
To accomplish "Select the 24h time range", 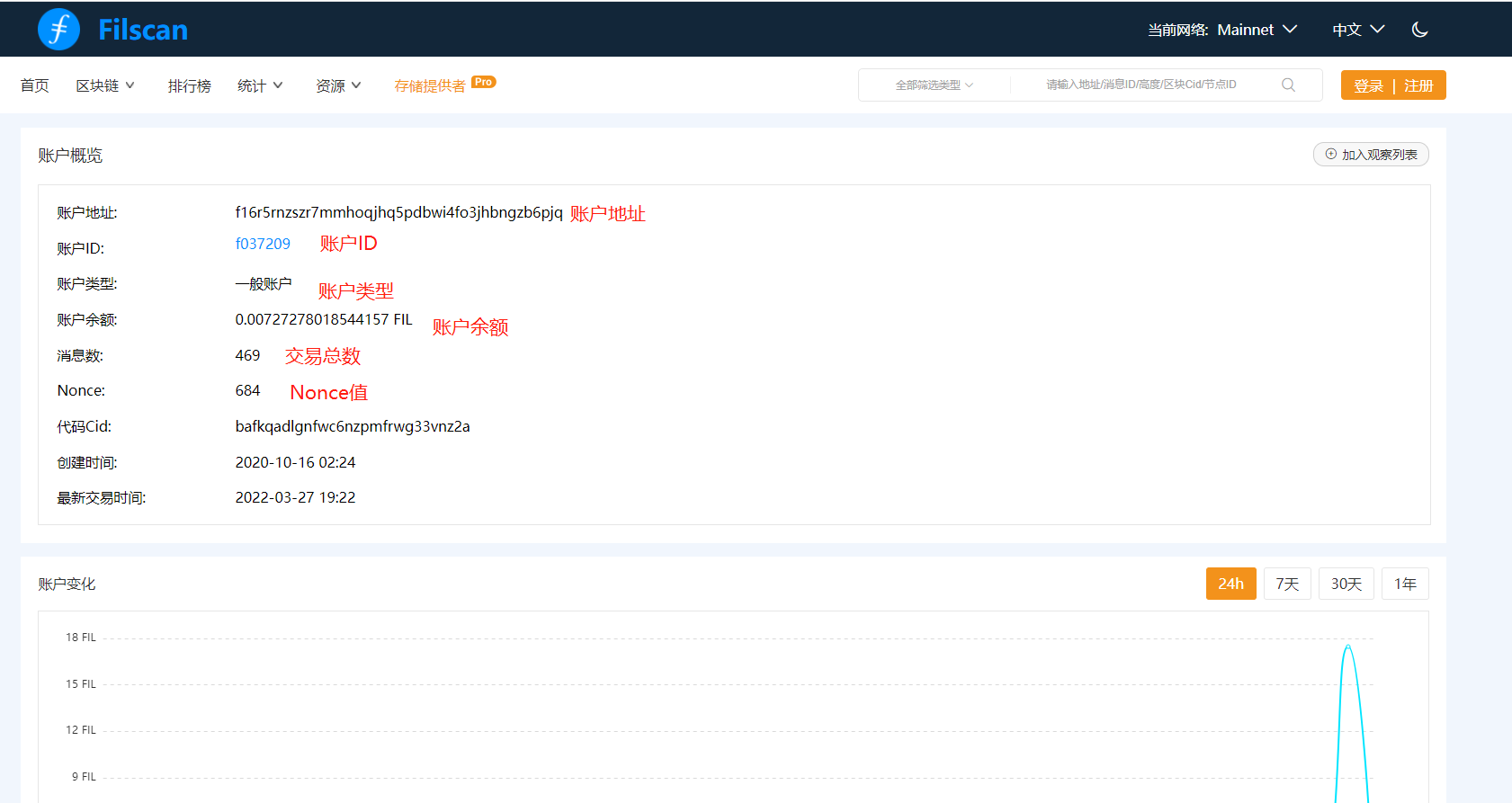I will coord(1230,584).
